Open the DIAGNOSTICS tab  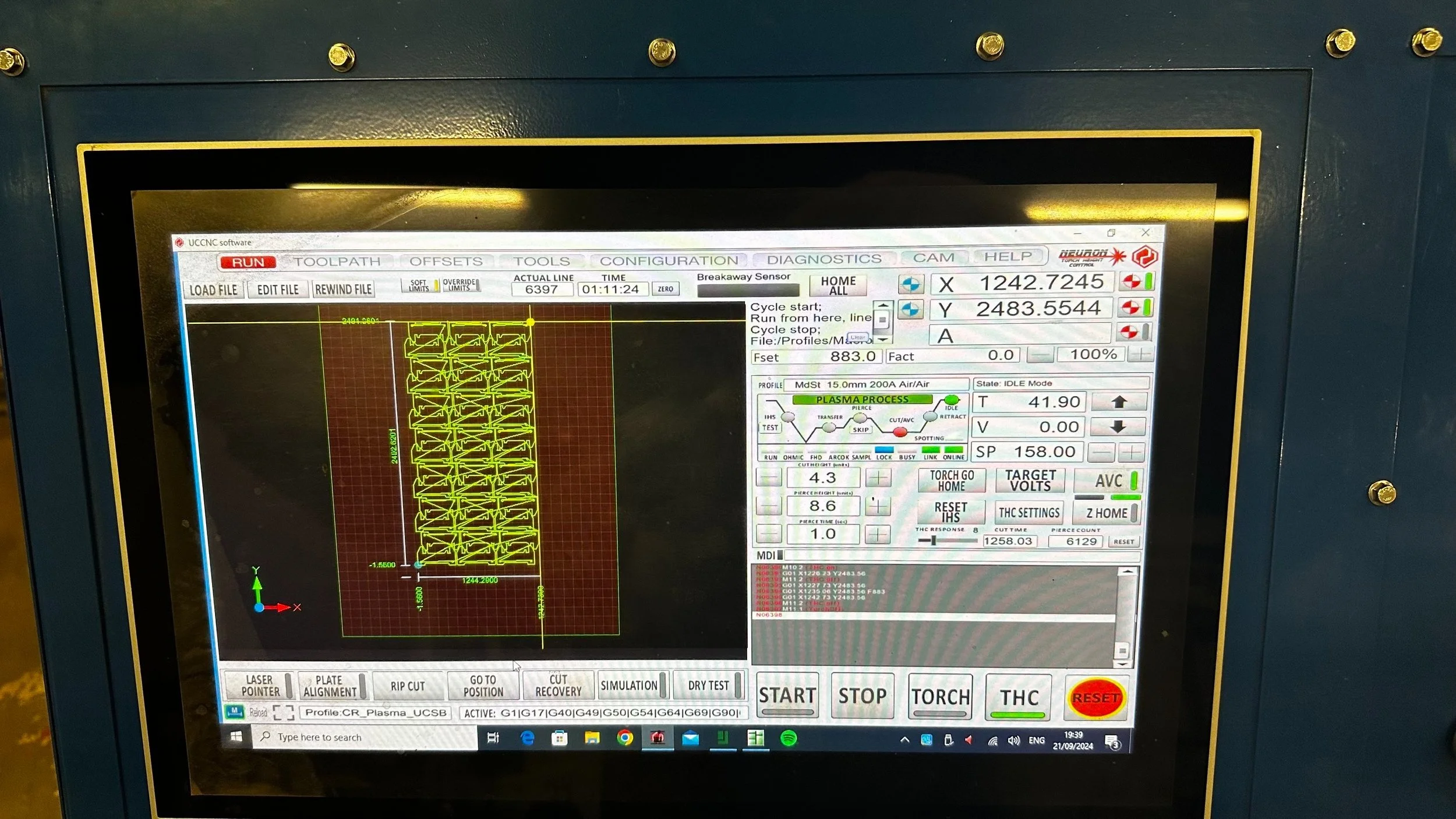pyautogui.click(x=824, y=259)
